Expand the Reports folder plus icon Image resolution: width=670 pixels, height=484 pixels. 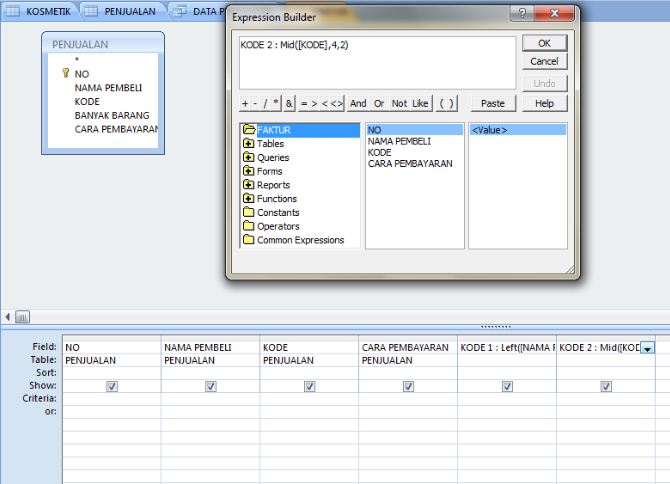[x=248, y=185]
